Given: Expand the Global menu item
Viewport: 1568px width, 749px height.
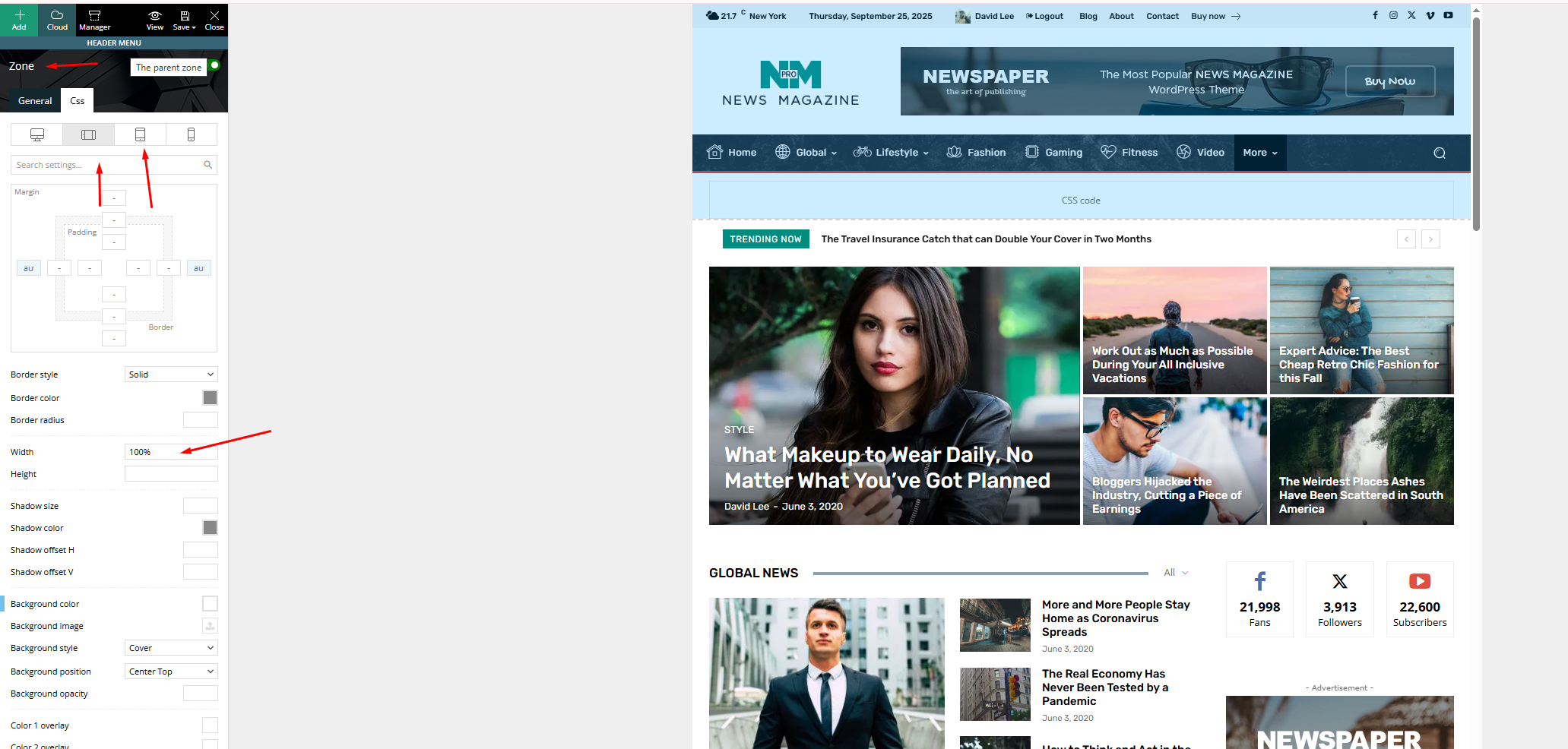Looking at the screenshot, I should tap(806, 153).
